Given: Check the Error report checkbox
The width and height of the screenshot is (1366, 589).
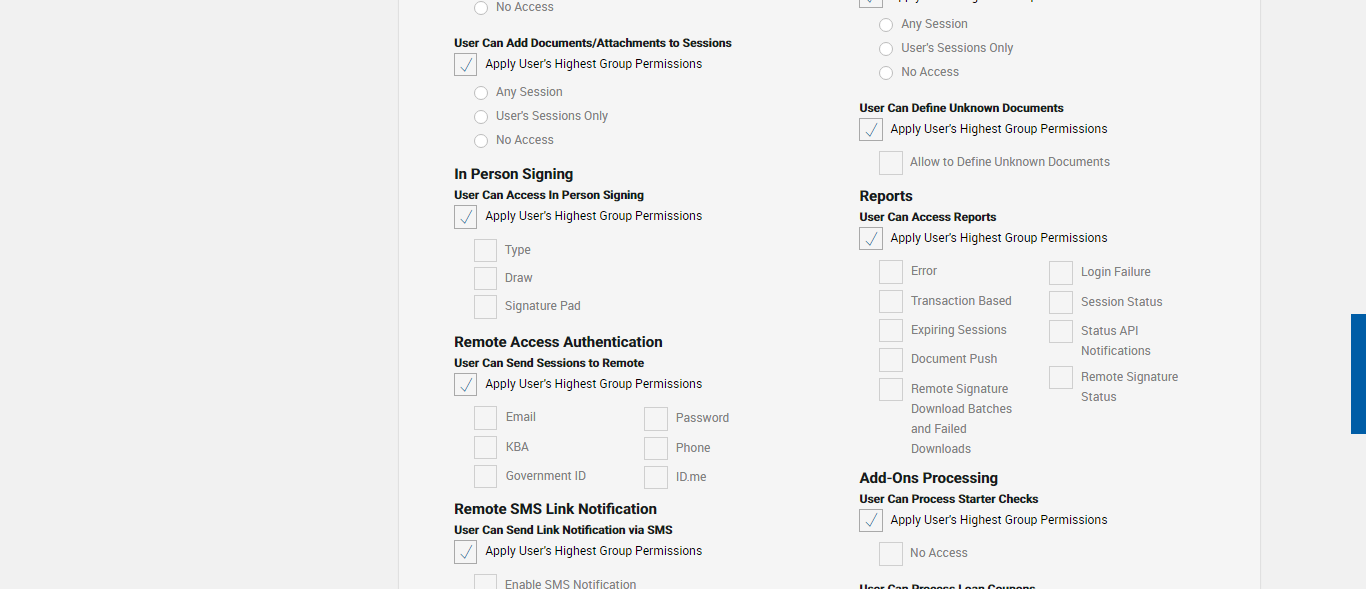Looking at the screenshot, I should tap(890, 271).
